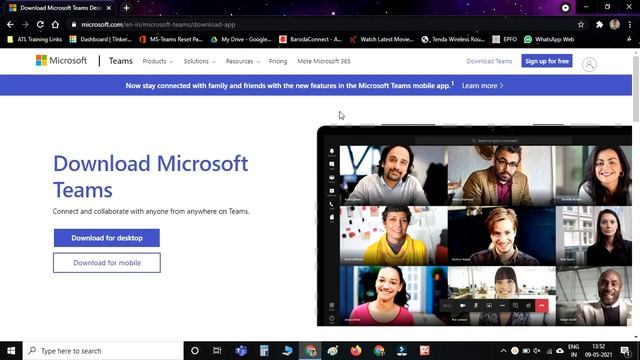Click Download for mobile button
The width and height of the screenshot is (640, 360).
click(107, 263)
